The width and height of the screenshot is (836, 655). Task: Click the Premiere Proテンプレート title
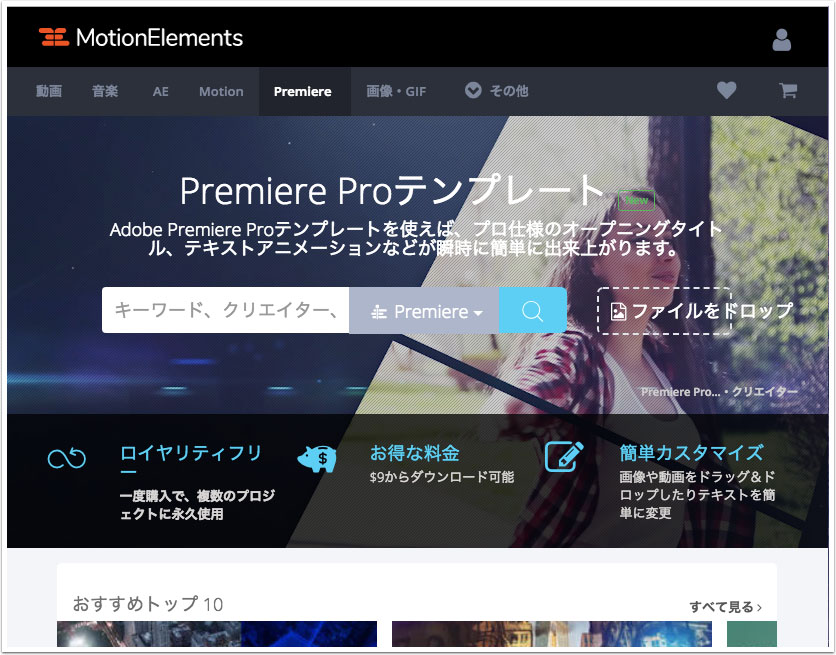392,190
